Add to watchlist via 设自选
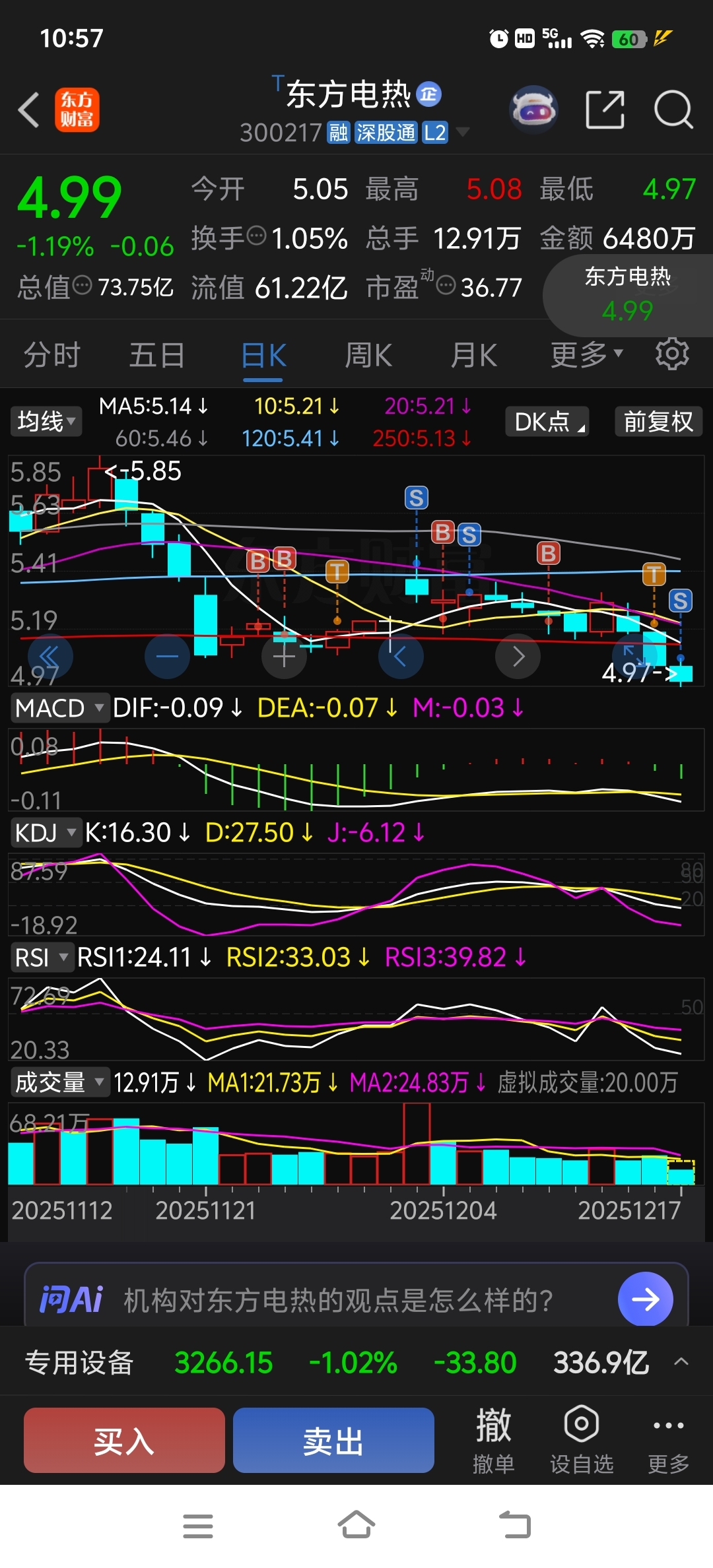Image resolution: width=713 pixels, height=1568 pixels. coord(582,1441)
